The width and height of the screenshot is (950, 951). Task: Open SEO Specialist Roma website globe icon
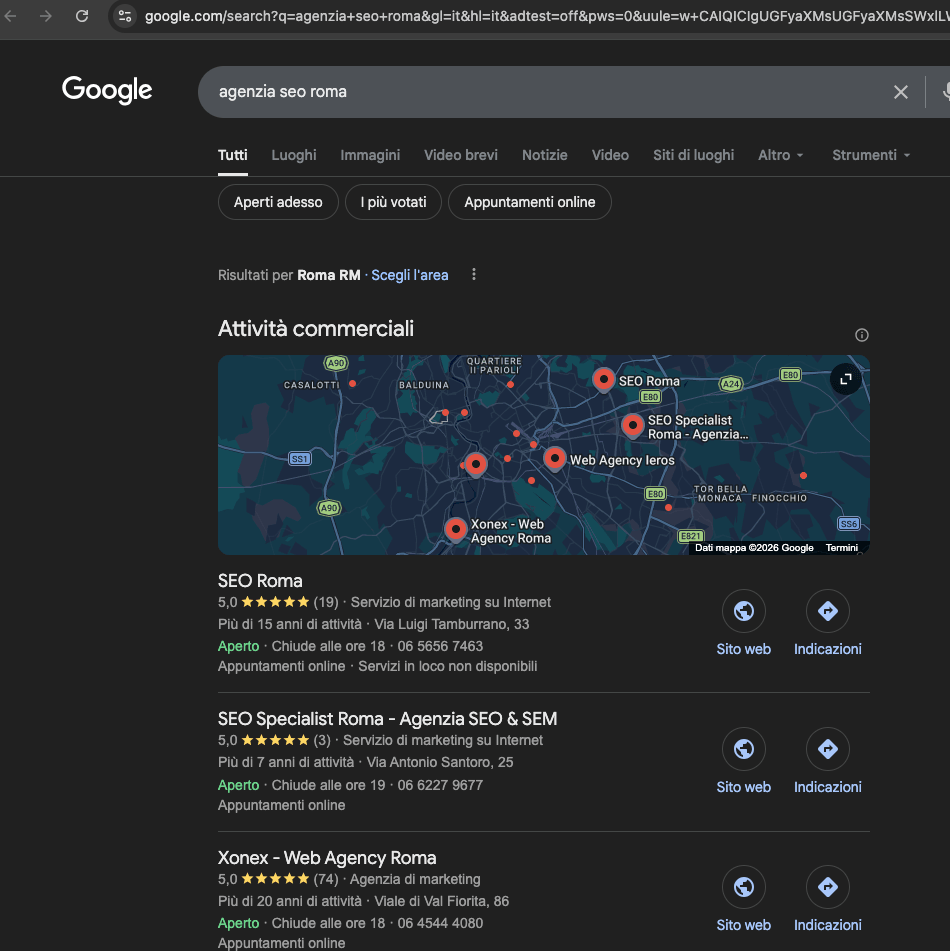[744, 749]
